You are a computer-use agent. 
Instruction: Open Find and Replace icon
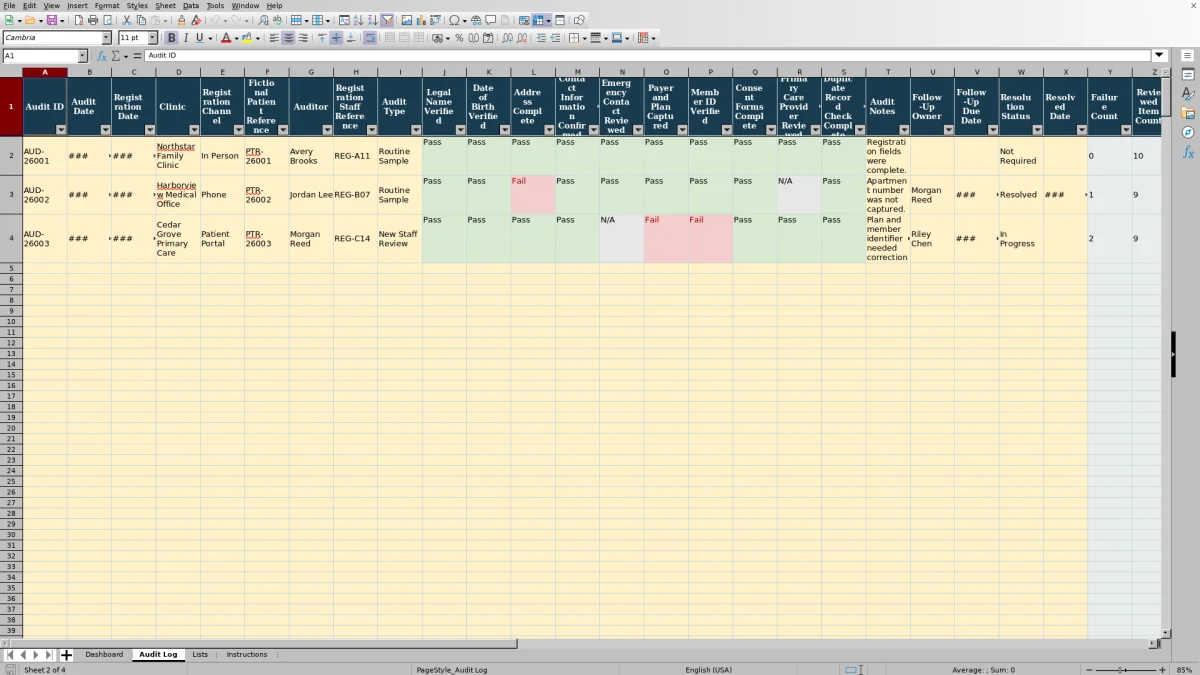(x=263, y=20)
